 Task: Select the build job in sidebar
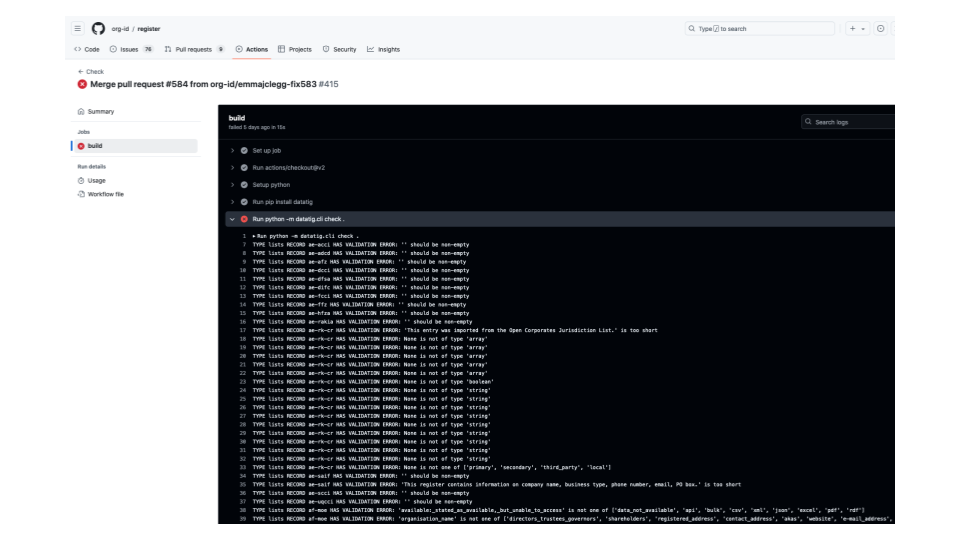point(135,146)
